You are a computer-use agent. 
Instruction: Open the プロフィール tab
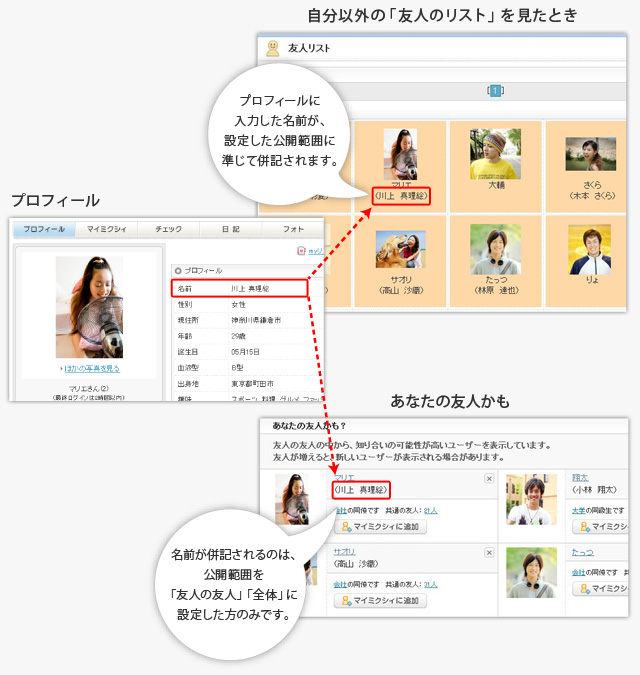coord(44,229)
